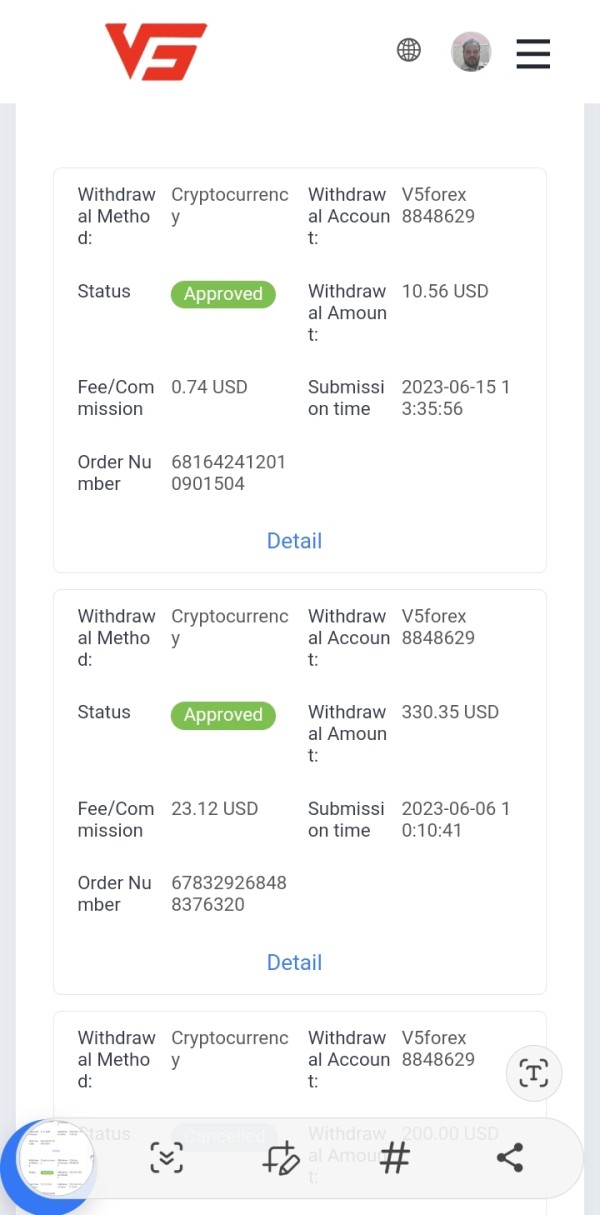This screenshot has width=600, height=1215.
Task: Share the screenshot via share icon
Action: tap(510, 1158)
